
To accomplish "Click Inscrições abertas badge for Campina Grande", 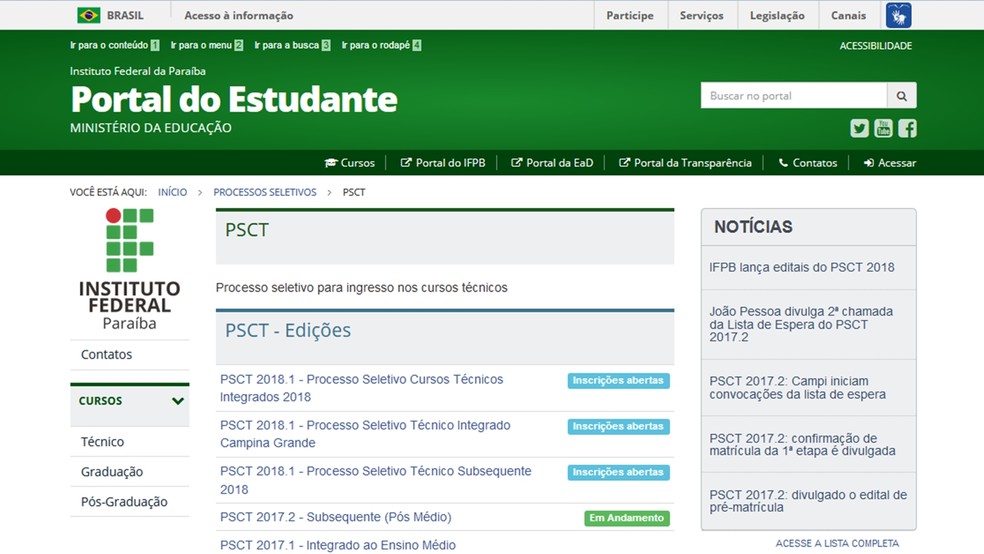I will 618,427.
